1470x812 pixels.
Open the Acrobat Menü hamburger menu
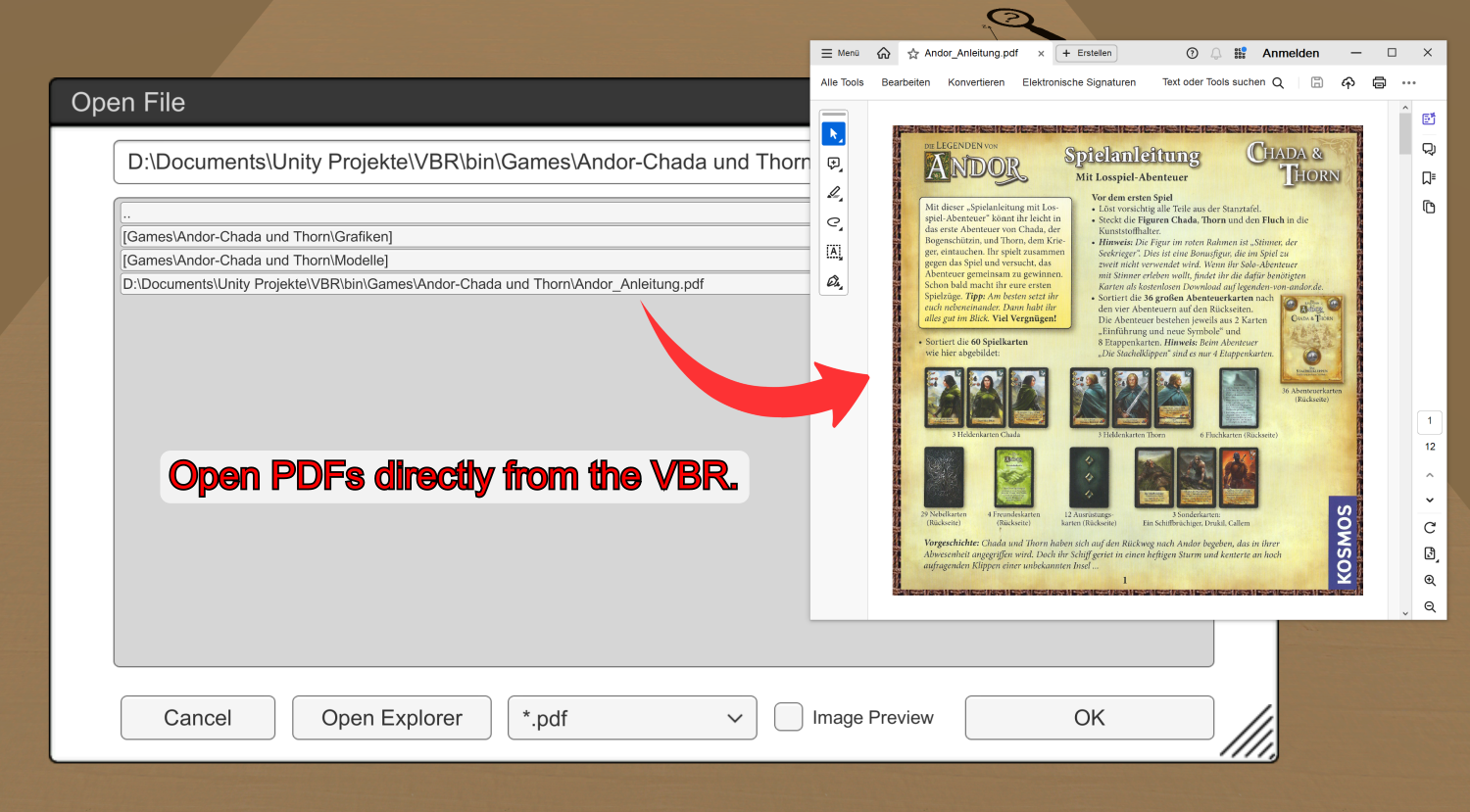click(840, 53)
